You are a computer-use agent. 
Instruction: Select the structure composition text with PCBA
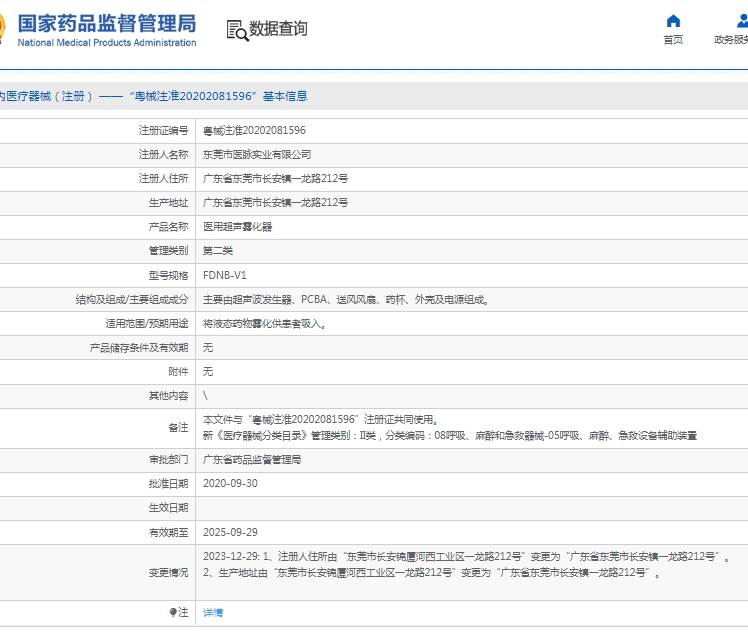click(x=346, y=300)
